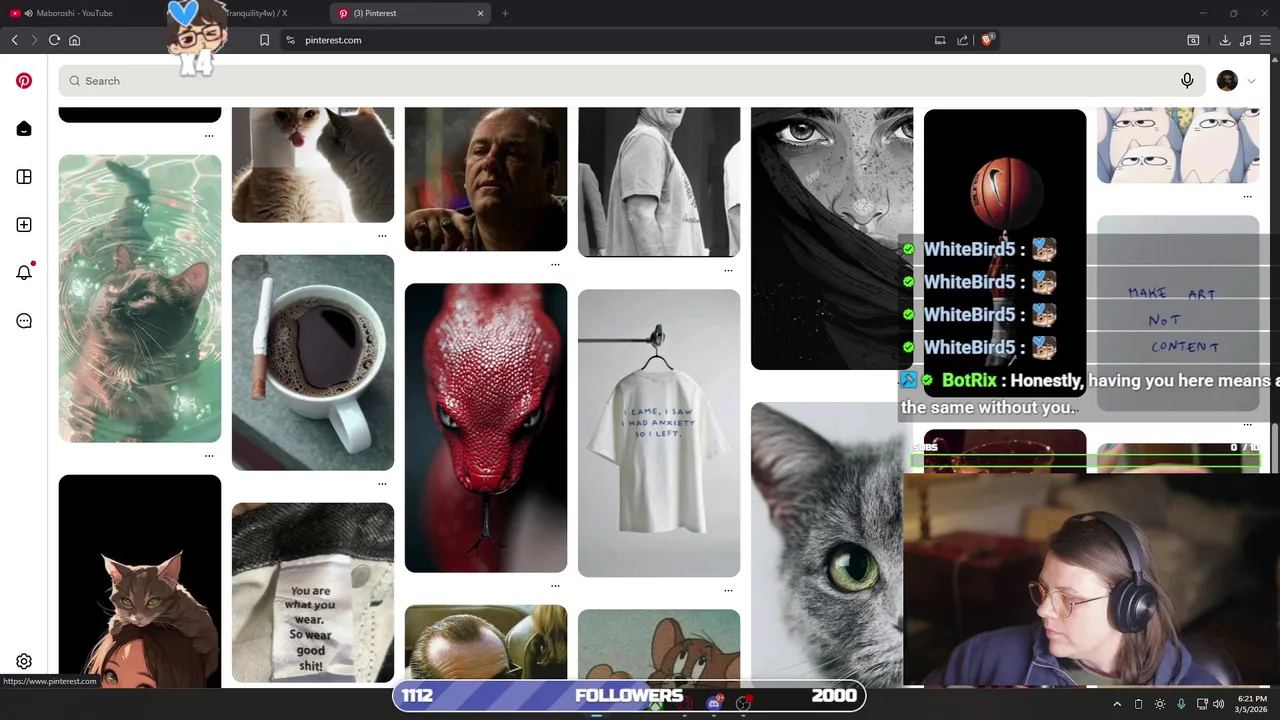Click the browser forward arrow
The width and height of the screenshot is (1280, 720).
point(33,40)
